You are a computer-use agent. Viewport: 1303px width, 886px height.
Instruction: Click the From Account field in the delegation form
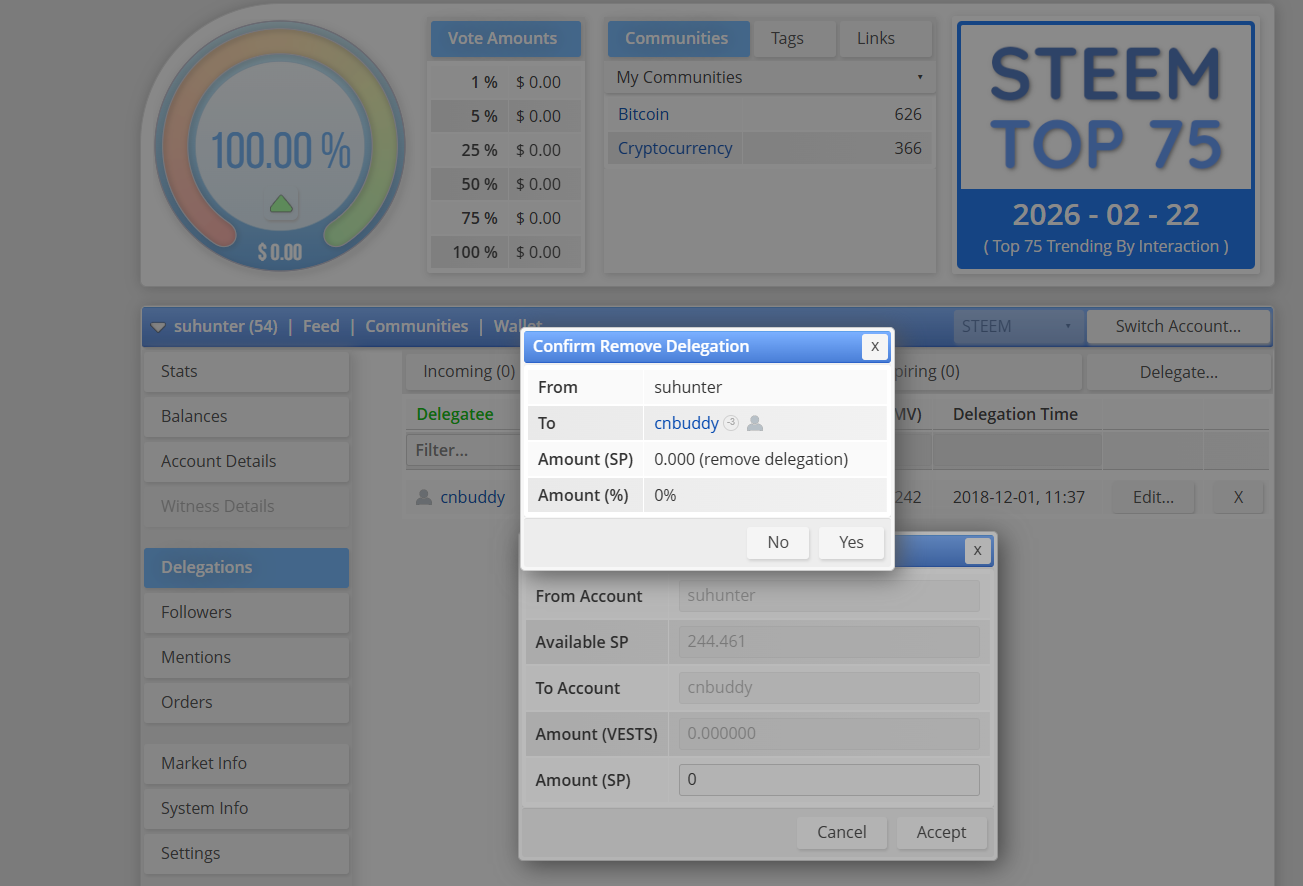(829, 595)
